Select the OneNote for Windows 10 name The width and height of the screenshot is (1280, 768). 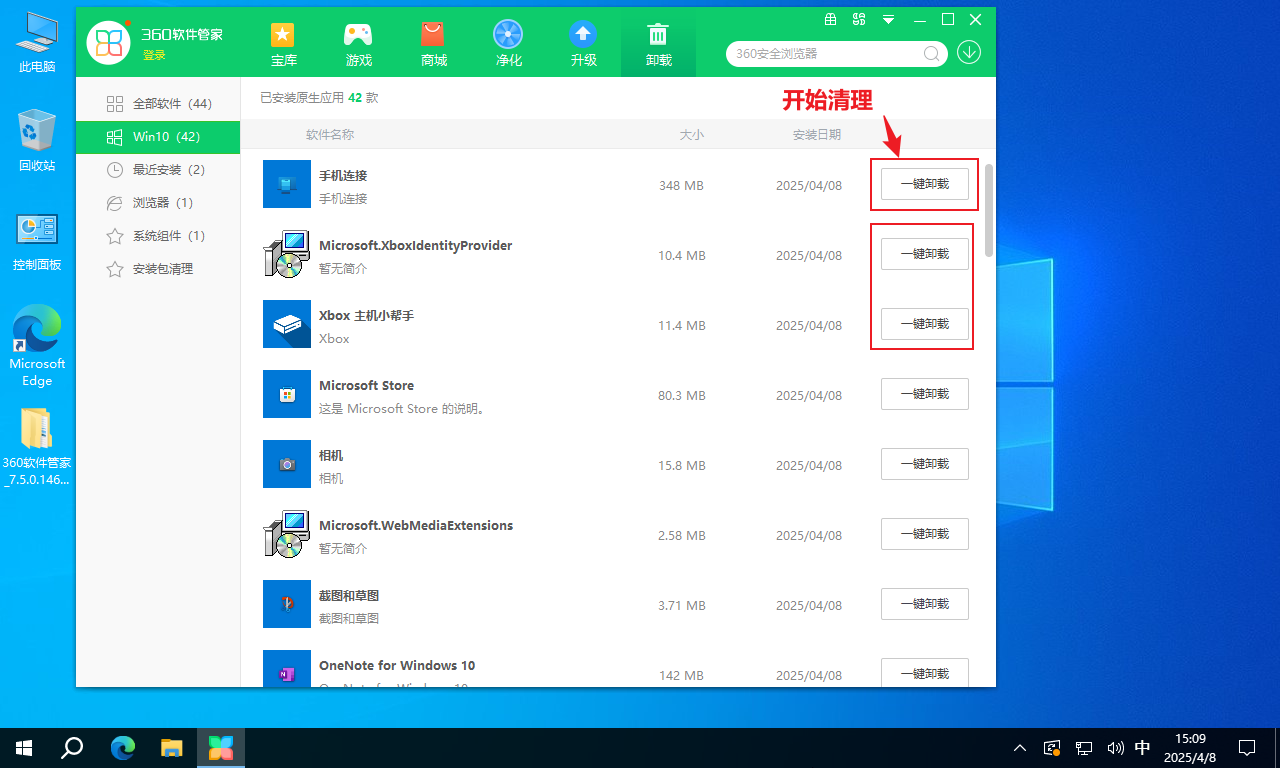[397, 665]
